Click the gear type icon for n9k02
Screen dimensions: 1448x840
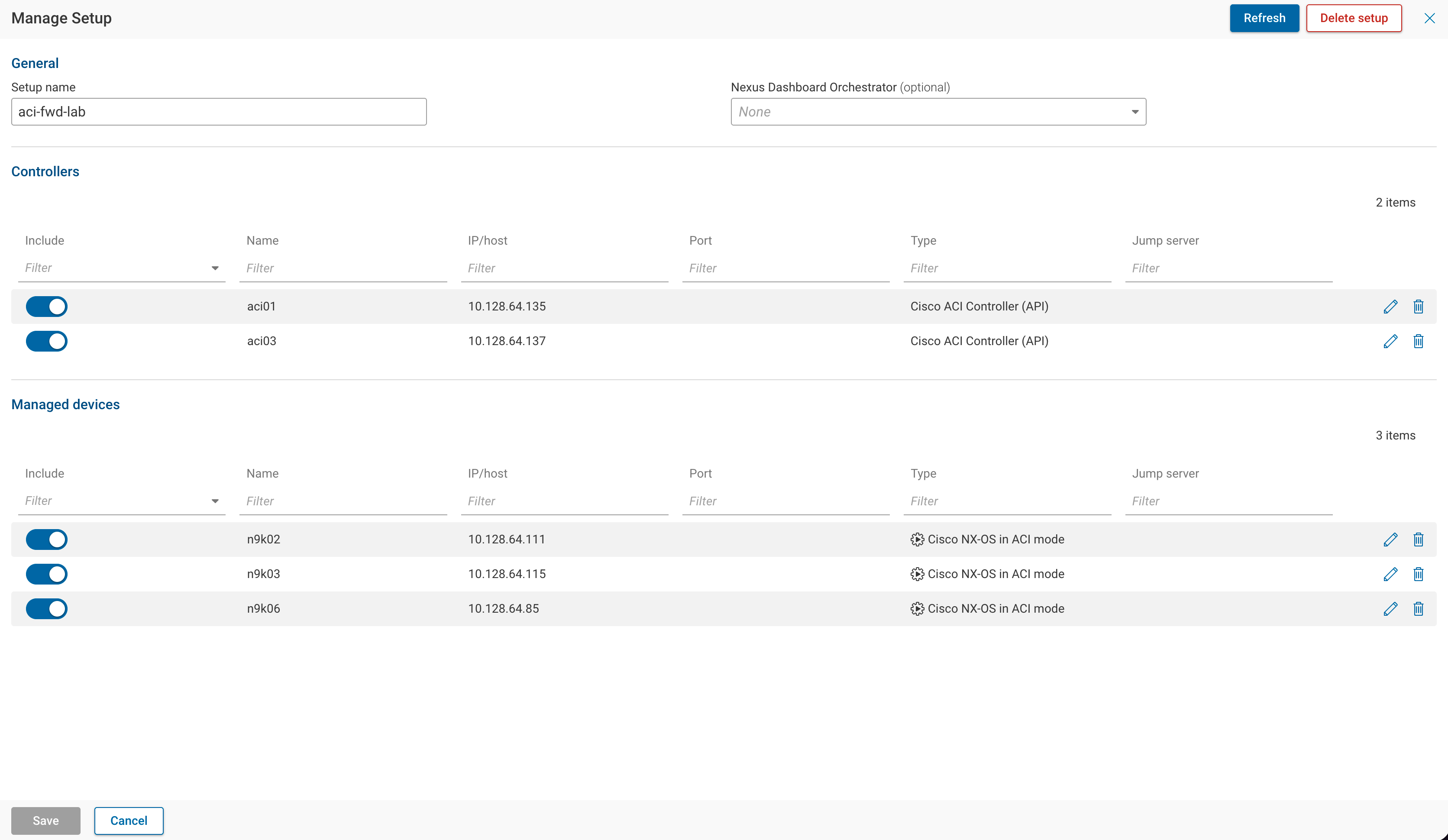pyautogui.click(x=917, y=540)
